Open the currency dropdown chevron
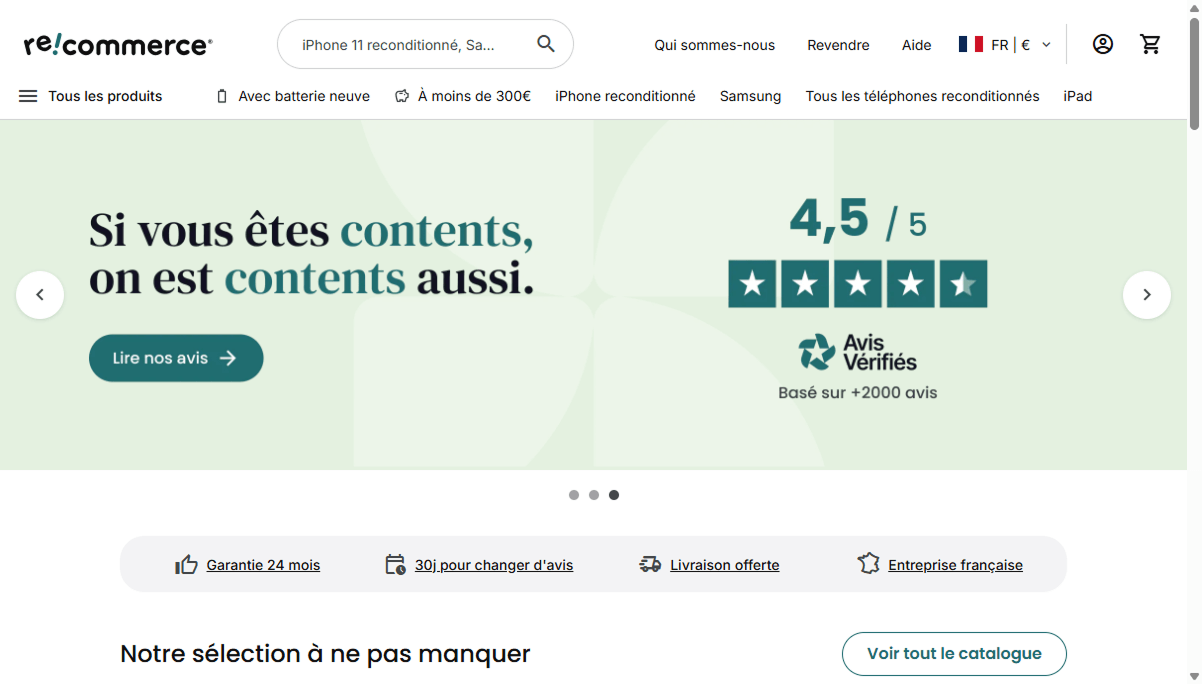 pyautogui.click(x=1045, y=44)
